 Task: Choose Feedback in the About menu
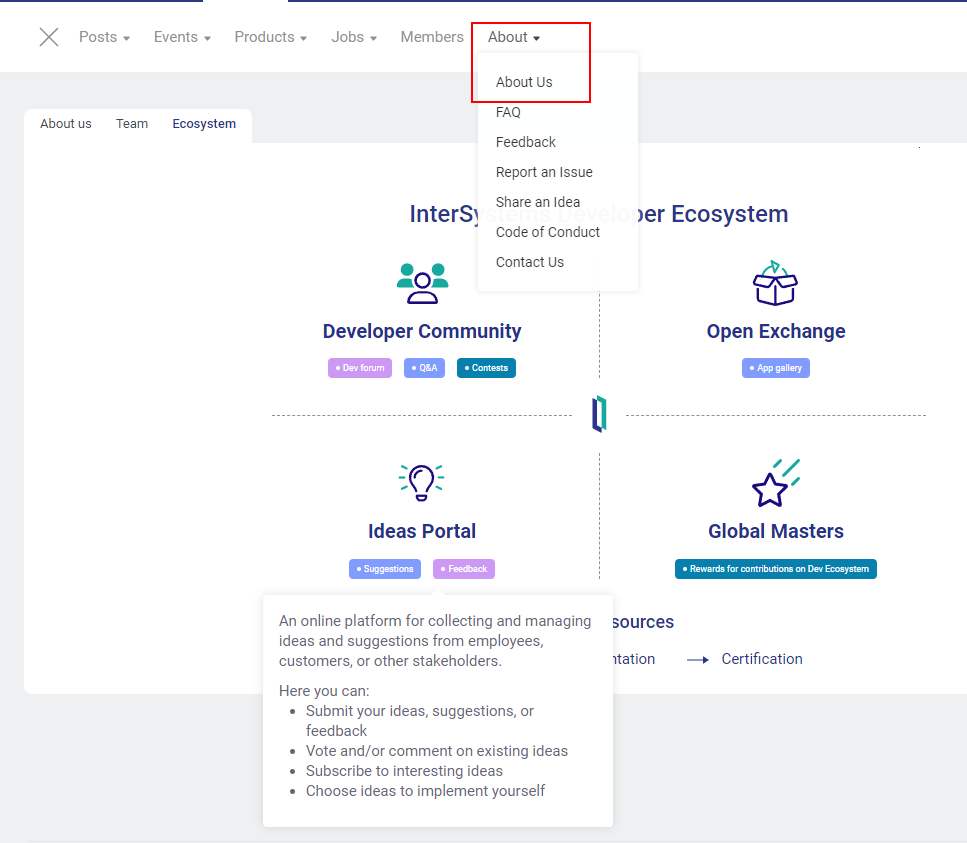pyautogui.click(x=525, y=142)
